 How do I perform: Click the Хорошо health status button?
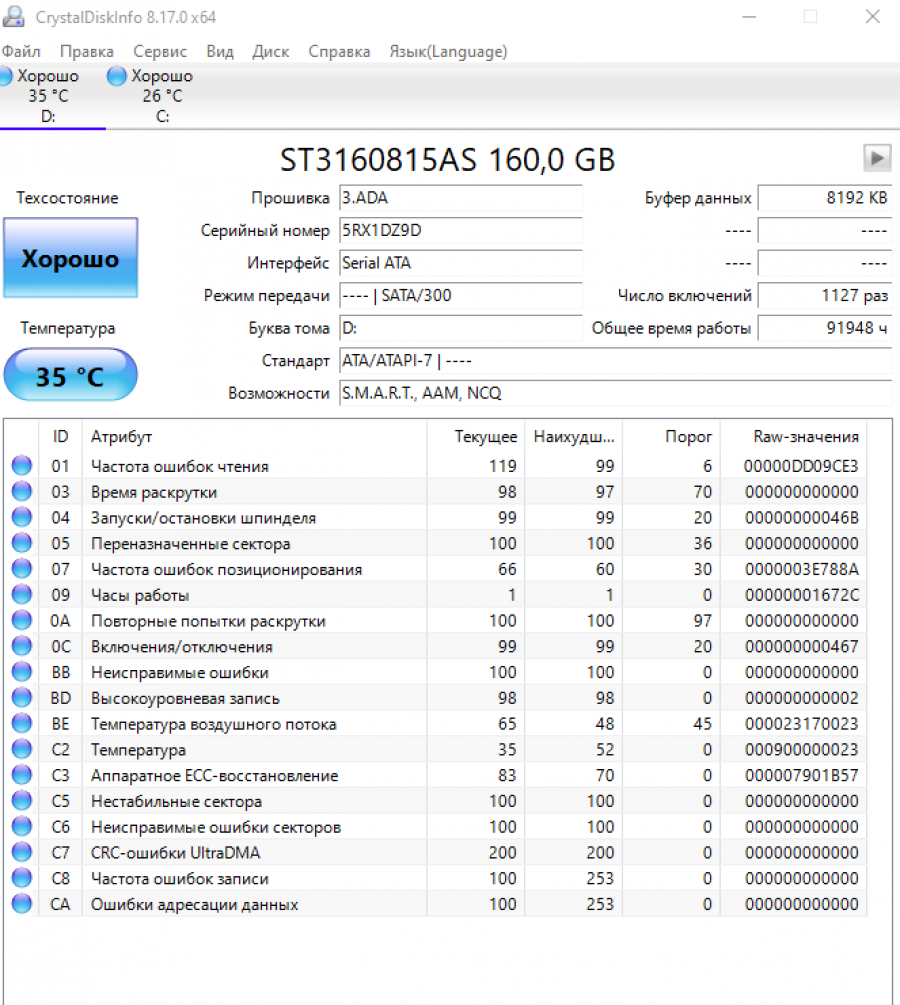point(71,259)
